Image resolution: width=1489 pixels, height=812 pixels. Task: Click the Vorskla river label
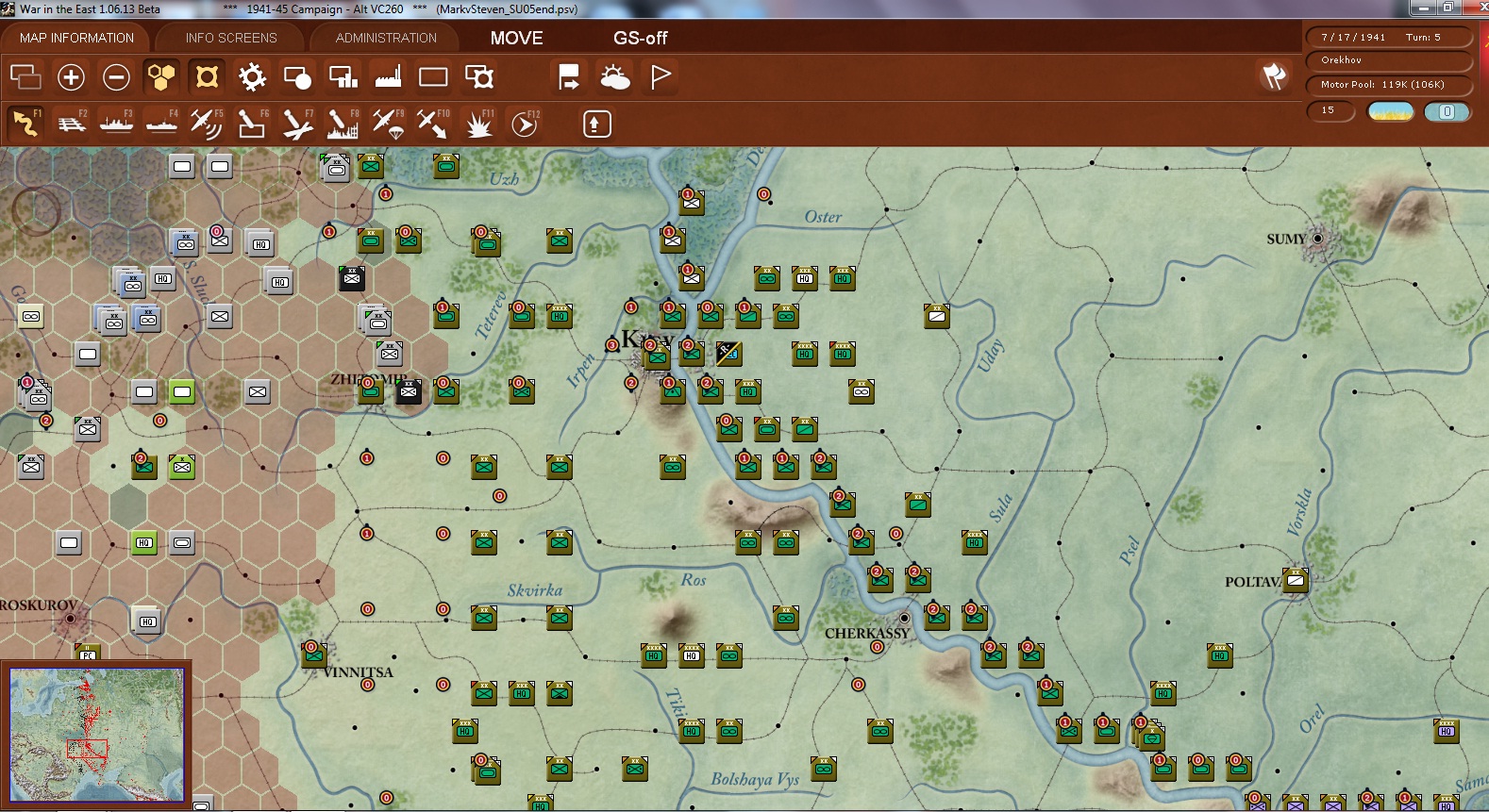[x=1300, y=512]
